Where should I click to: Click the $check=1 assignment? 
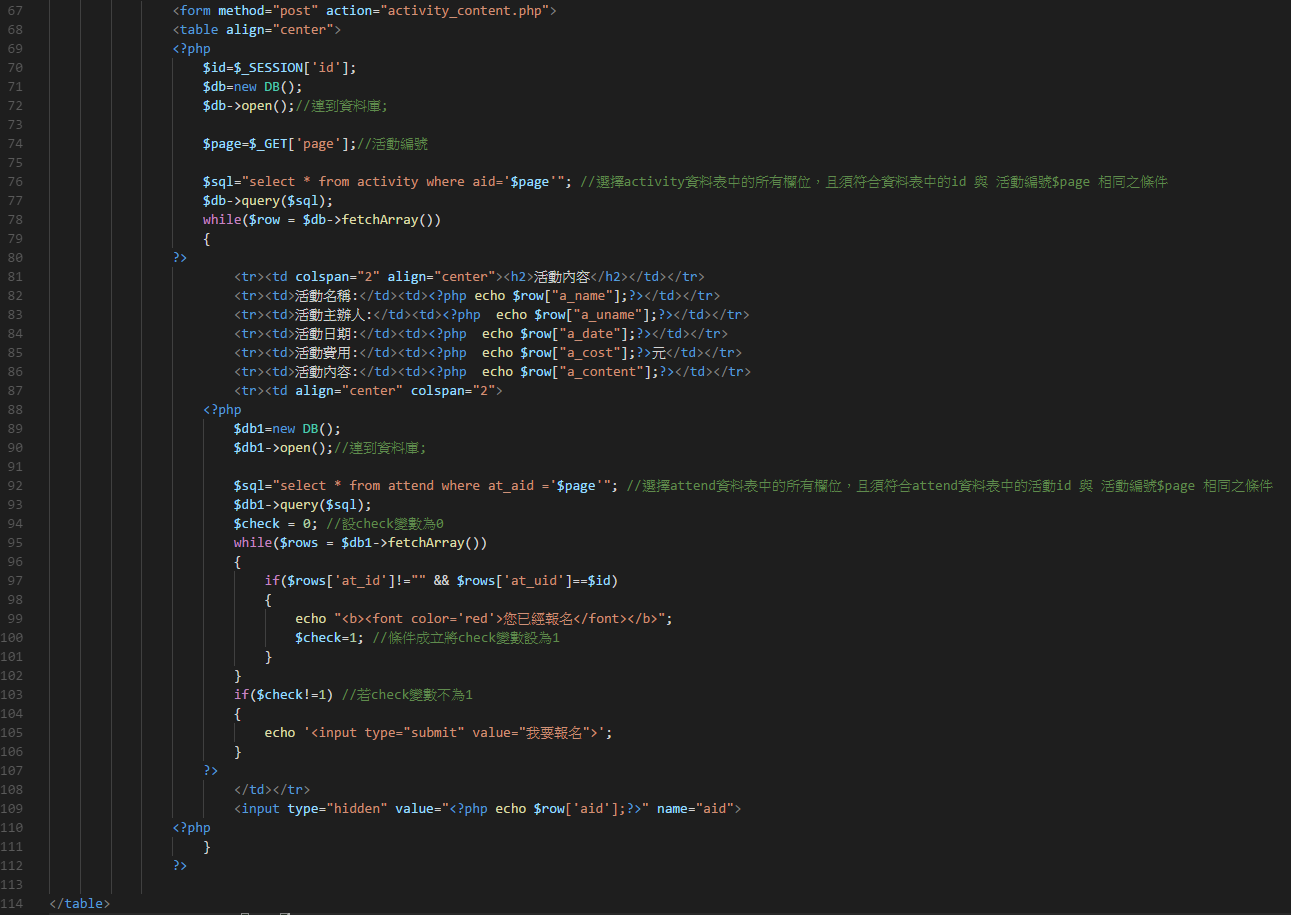click(x=329, y=637)
